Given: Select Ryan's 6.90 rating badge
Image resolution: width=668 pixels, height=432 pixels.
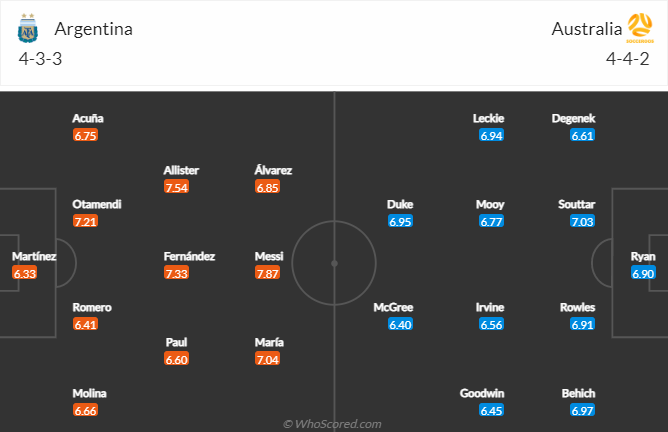Looking at the screenshot, I should 643,273.
